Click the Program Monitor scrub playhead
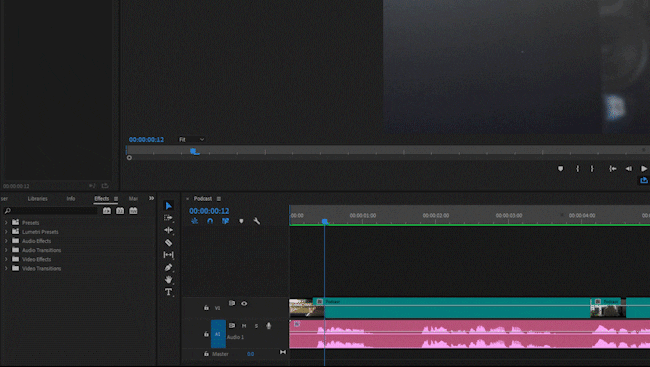The image size is (650, 367). tap(194, 152)
